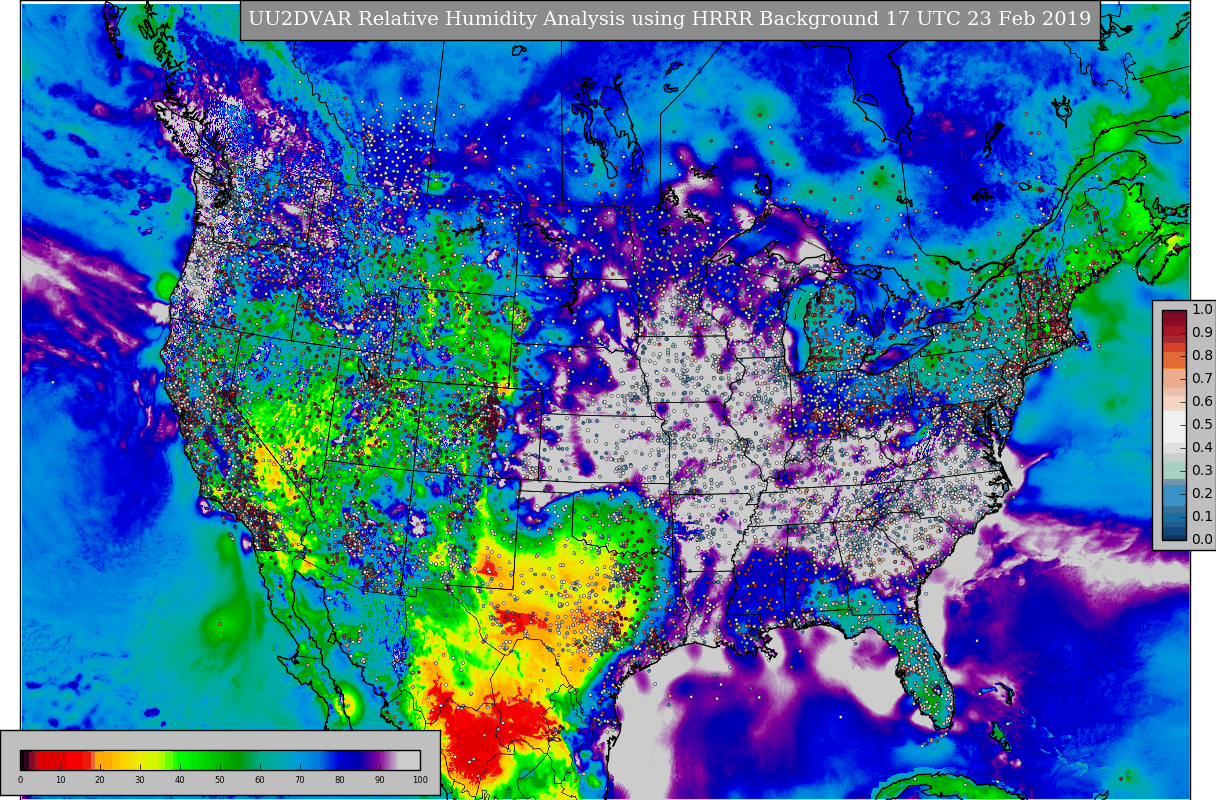Click the 90 tick label on humidity colorbar
The width and height of the screenshot is (1216, 800).
tap(380, 780)
